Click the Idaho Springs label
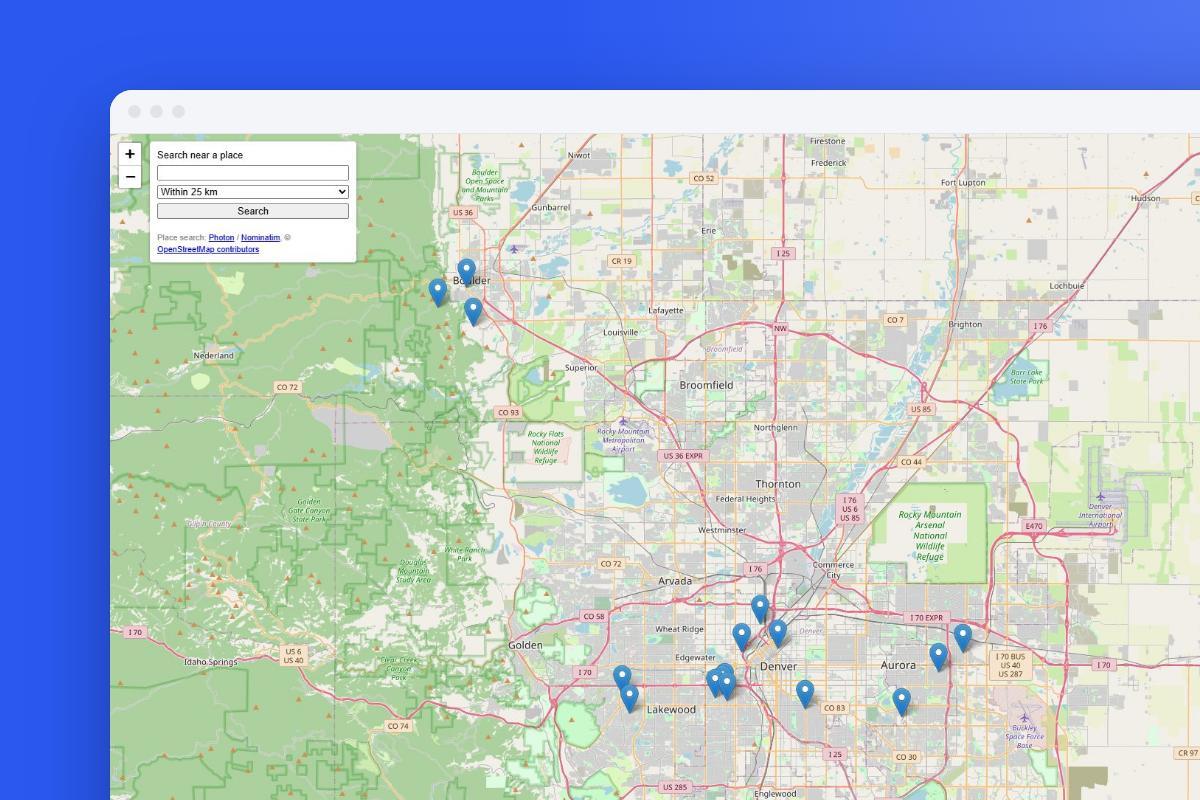 (210, 662)
